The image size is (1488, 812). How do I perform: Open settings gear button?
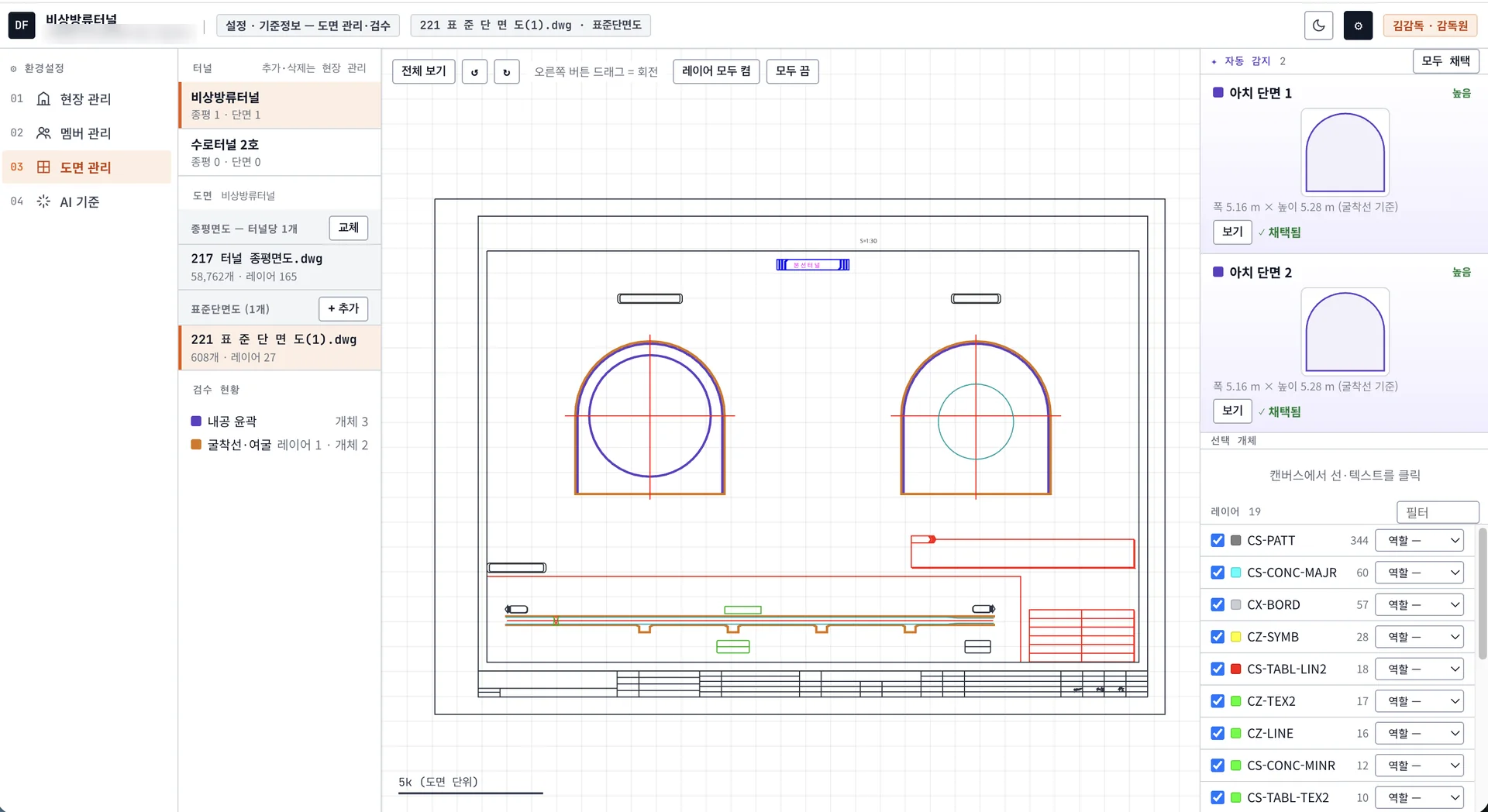pos(1358,26)
